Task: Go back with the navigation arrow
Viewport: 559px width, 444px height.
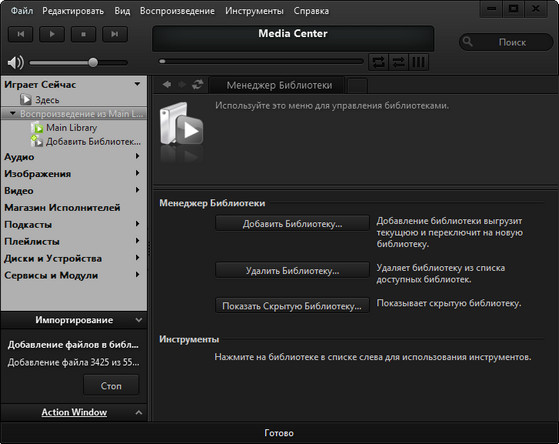Action: pos(166,85)
